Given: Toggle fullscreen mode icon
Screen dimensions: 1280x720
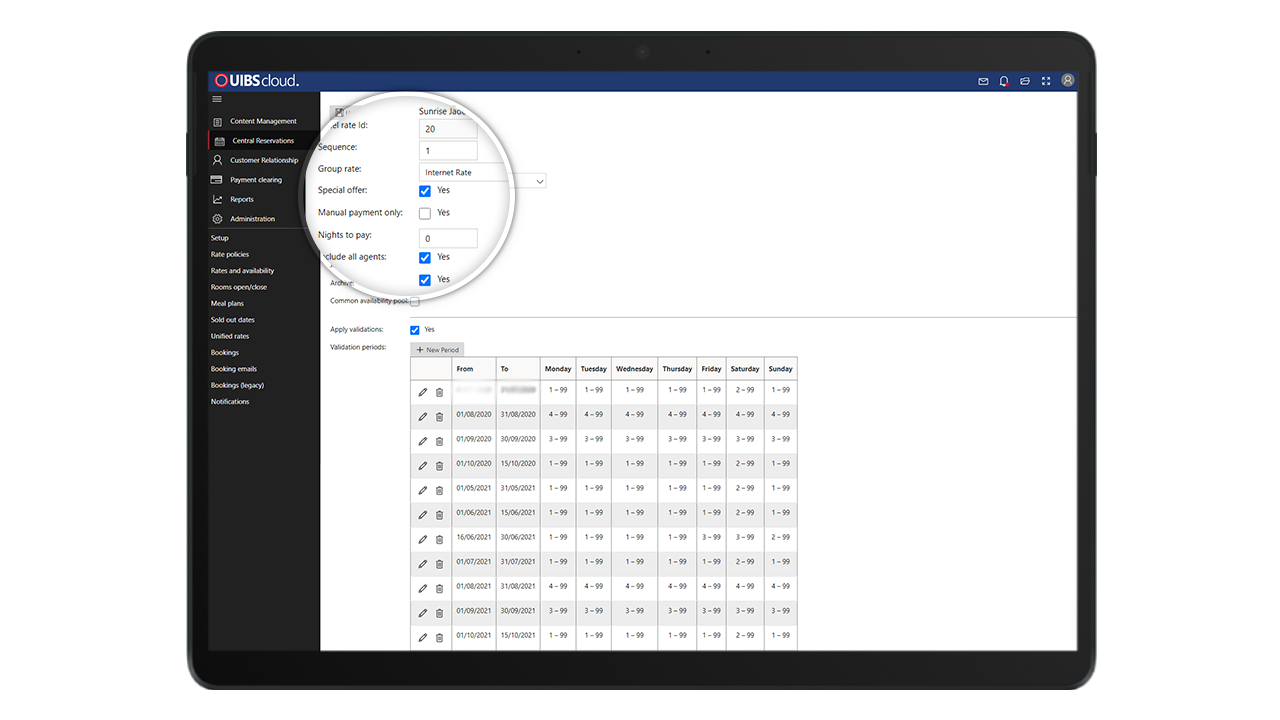Looking at the screenshot, I should (1046, 81).
